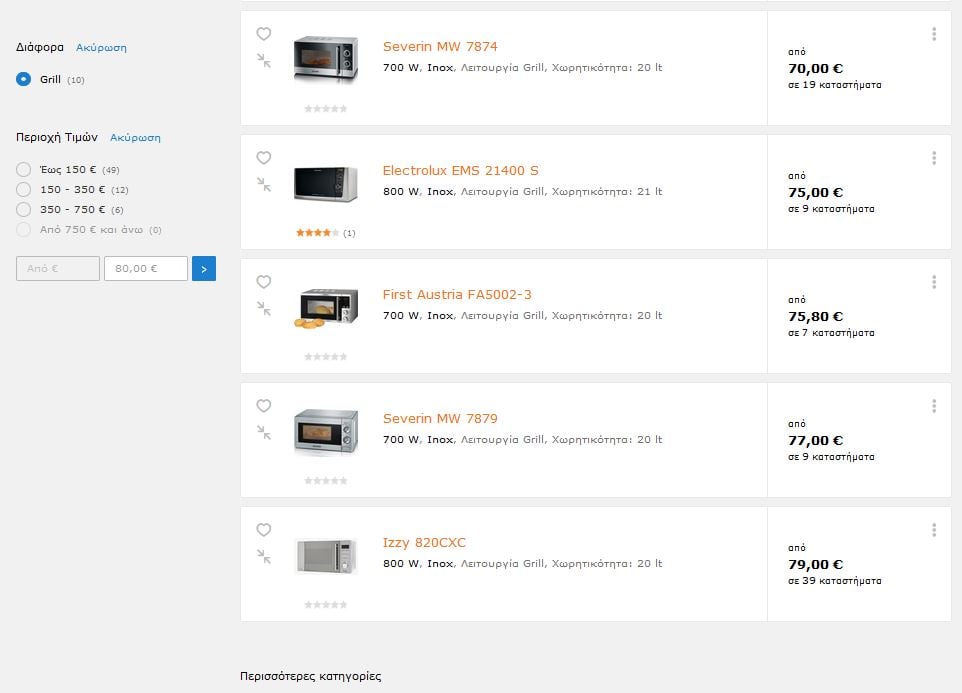The width and height of the screenshot is (962, 693).
Task: Open Severin MW 7879 product link
Action: [x=440, y=418]
